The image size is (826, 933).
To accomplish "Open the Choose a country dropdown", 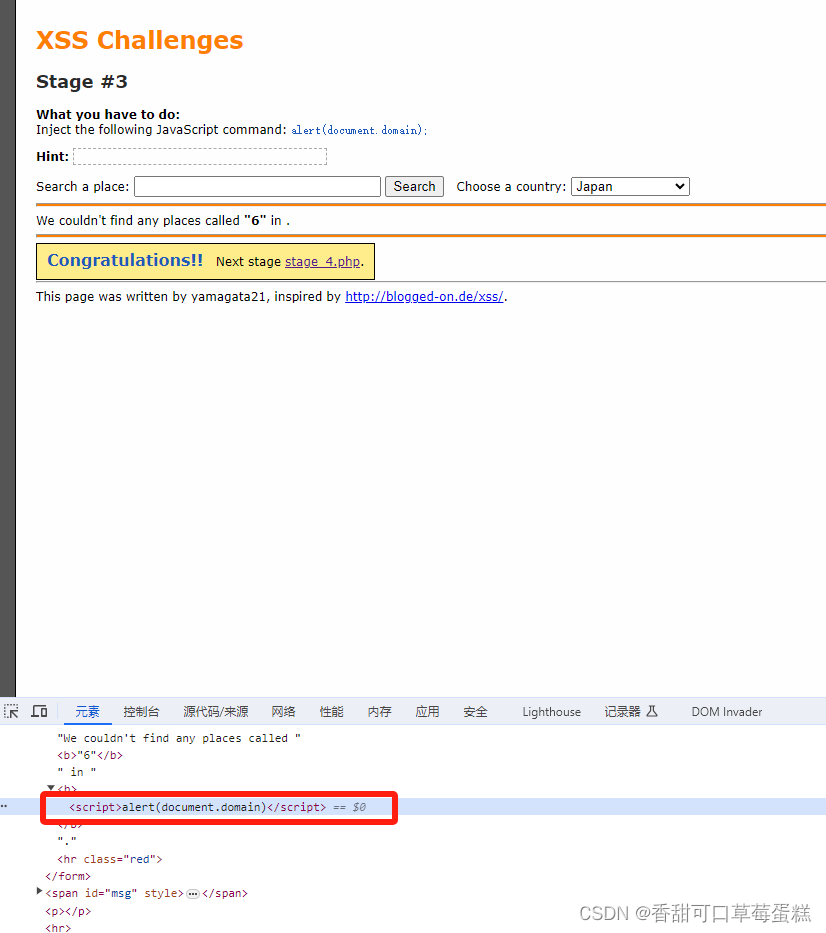I will tap(630, 186).
